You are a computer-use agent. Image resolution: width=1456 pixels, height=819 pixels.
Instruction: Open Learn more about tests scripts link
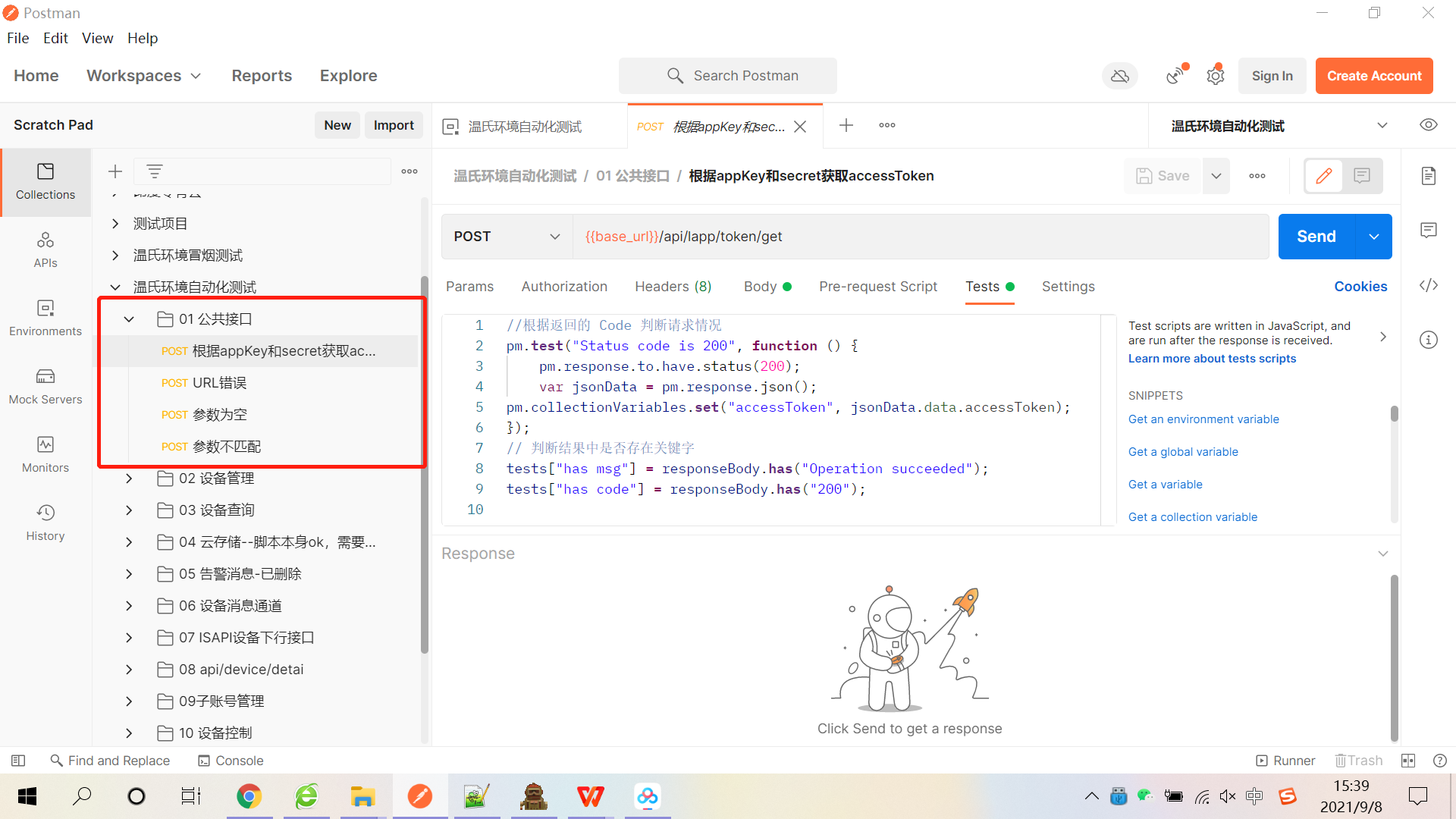coord(1212,359)
